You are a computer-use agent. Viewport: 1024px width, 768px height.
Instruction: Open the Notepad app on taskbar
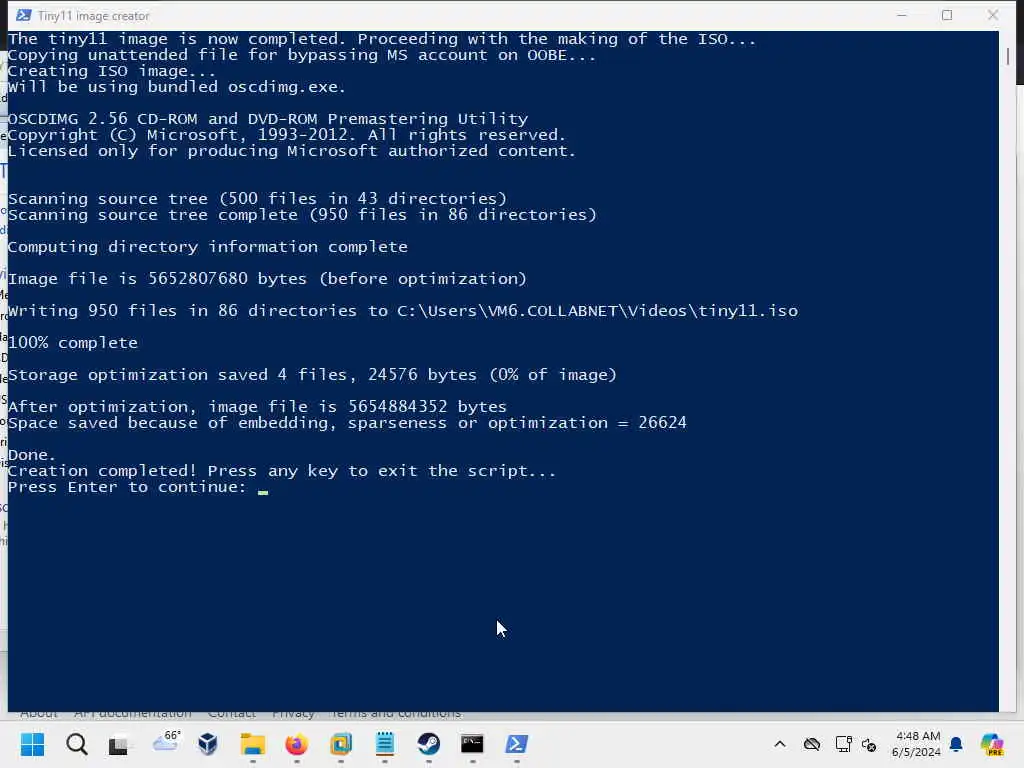(x=385, y=744)
